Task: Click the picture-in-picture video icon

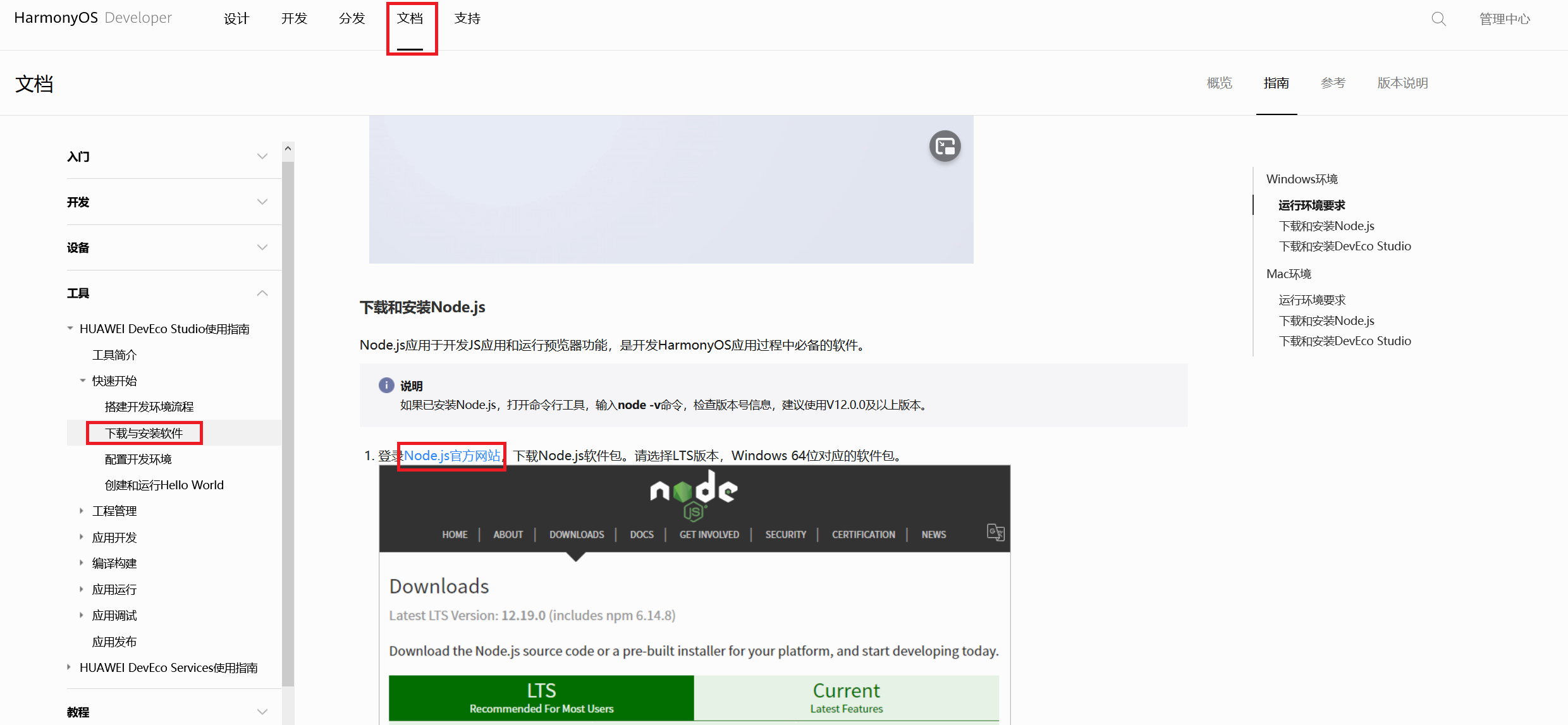Action: [x=945, y=147]
